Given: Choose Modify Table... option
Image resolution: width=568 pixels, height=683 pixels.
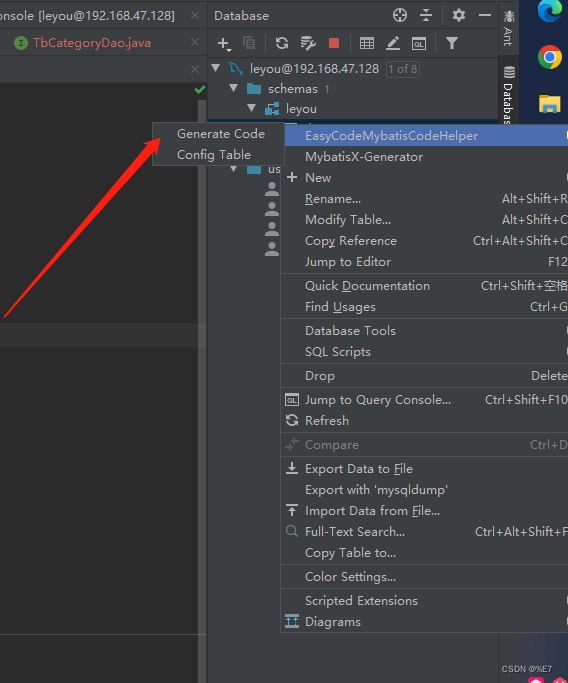Looking at the screenshot, I should point(424,220).
